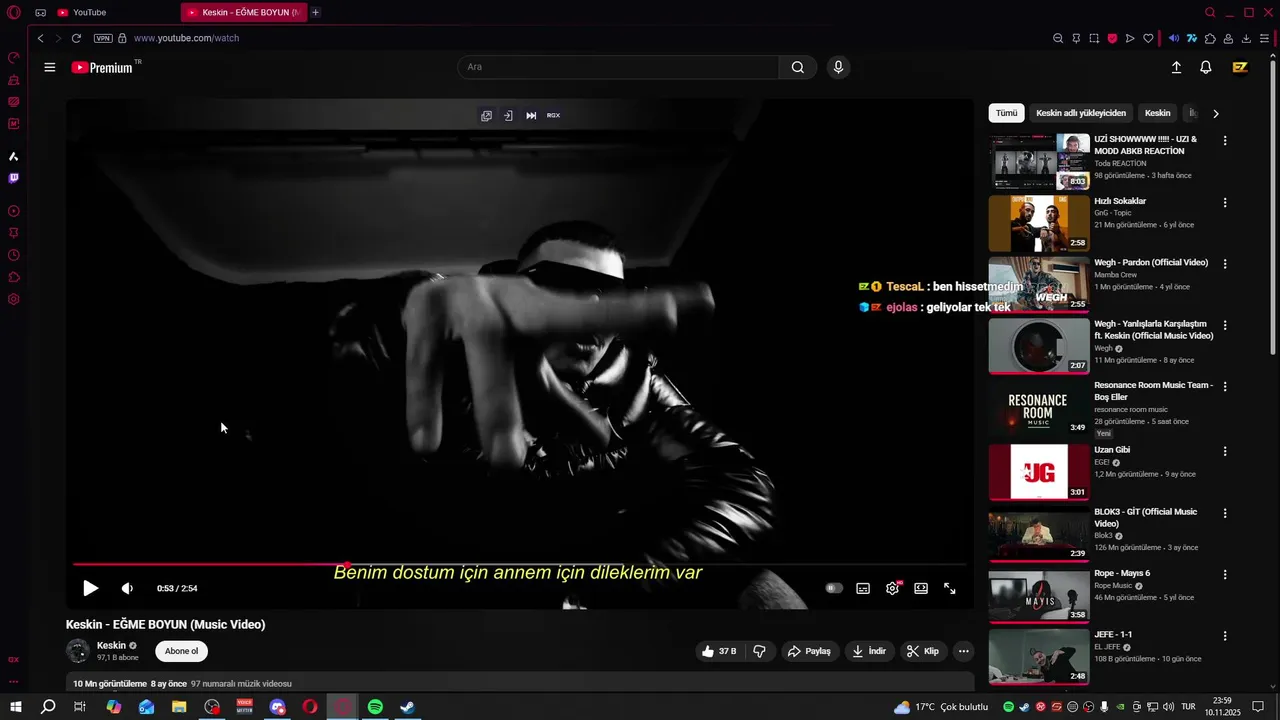
Task: Open Steam from the Windows taskbar
Action: coord(407,707)
